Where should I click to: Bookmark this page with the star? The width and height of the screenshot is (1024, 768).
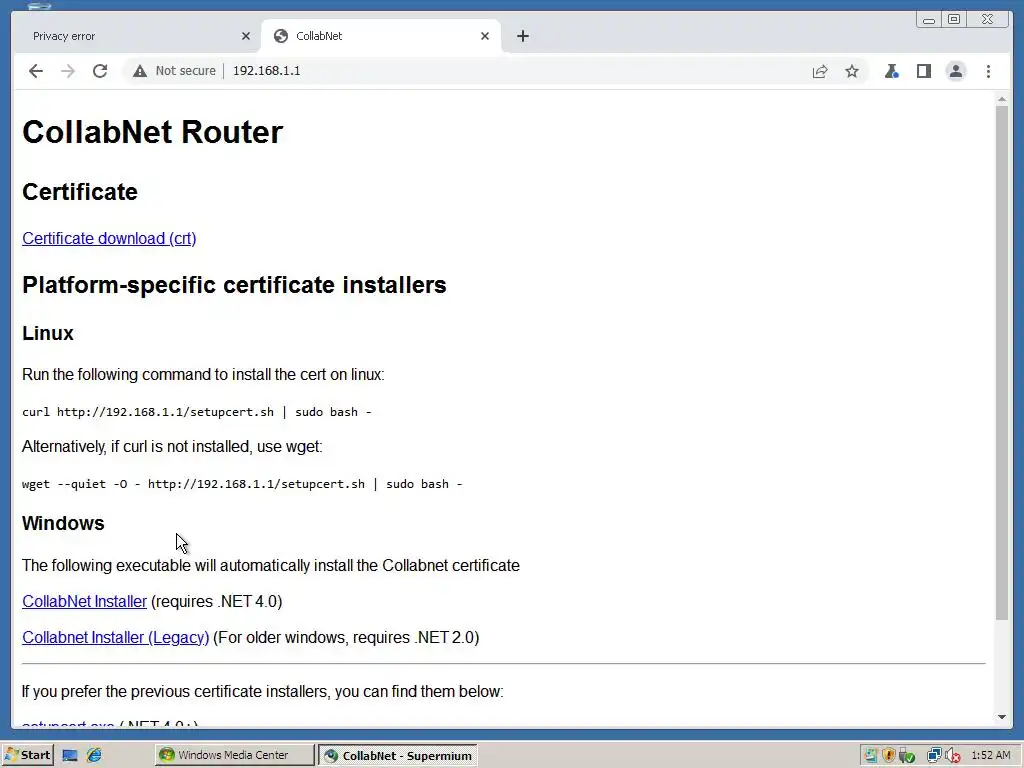pos(852,71)
